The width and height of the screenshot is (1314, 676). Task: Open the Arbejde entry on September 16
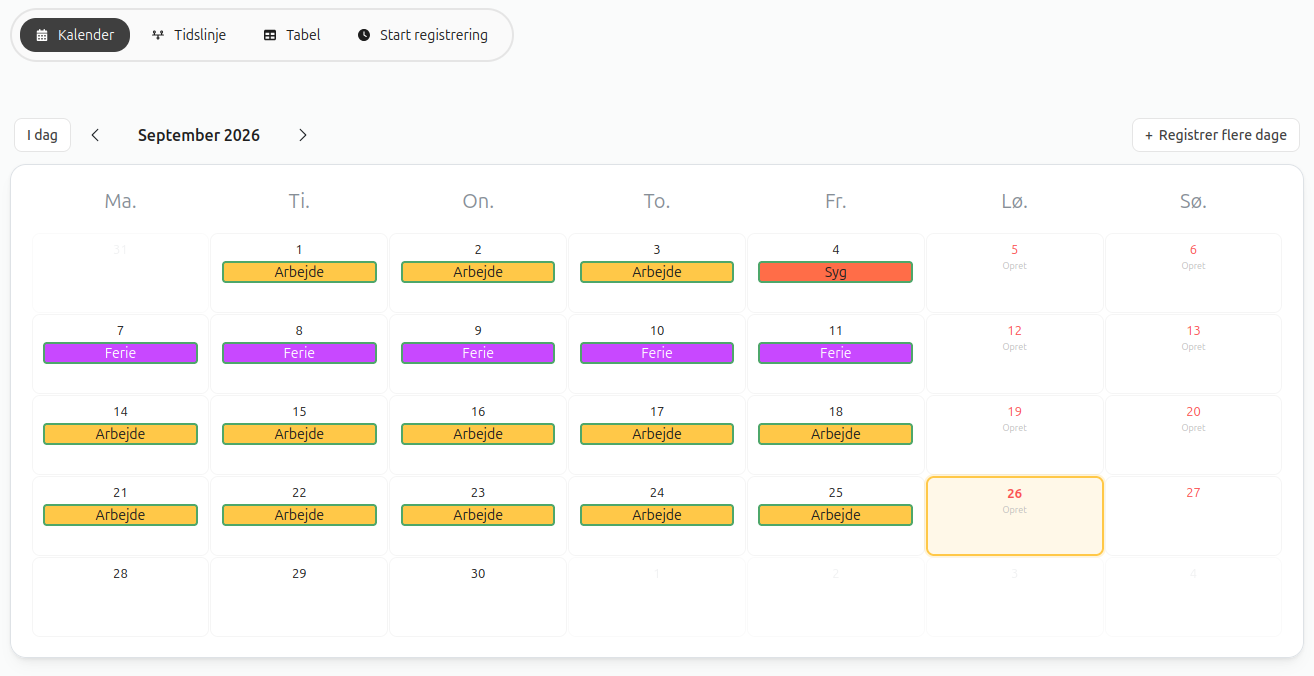coord(478,434)
